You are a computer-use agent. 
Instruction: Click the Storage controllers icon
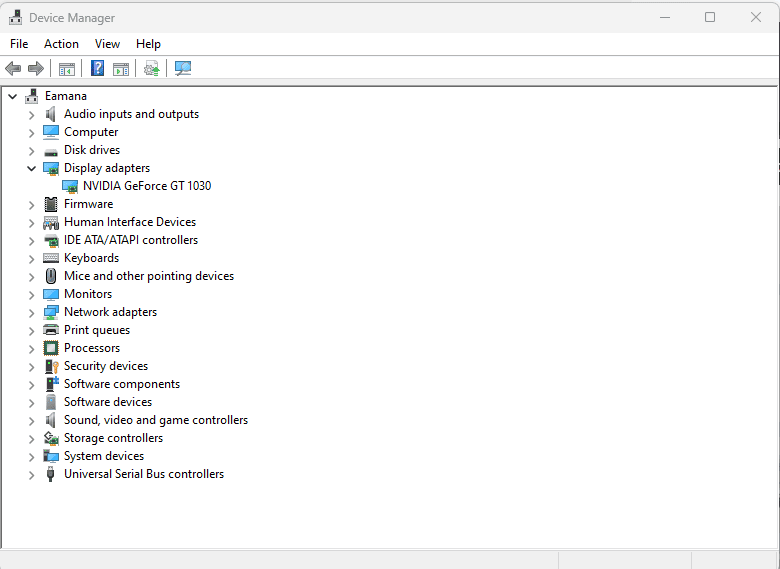coord(51,438)
